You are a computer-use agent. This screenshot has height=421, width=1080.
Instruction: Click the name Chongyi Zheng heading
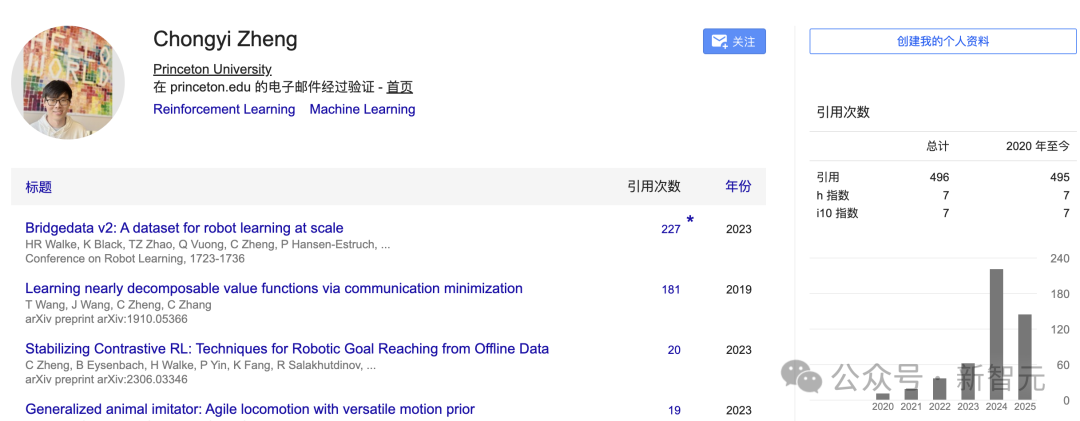pos(225,39)
